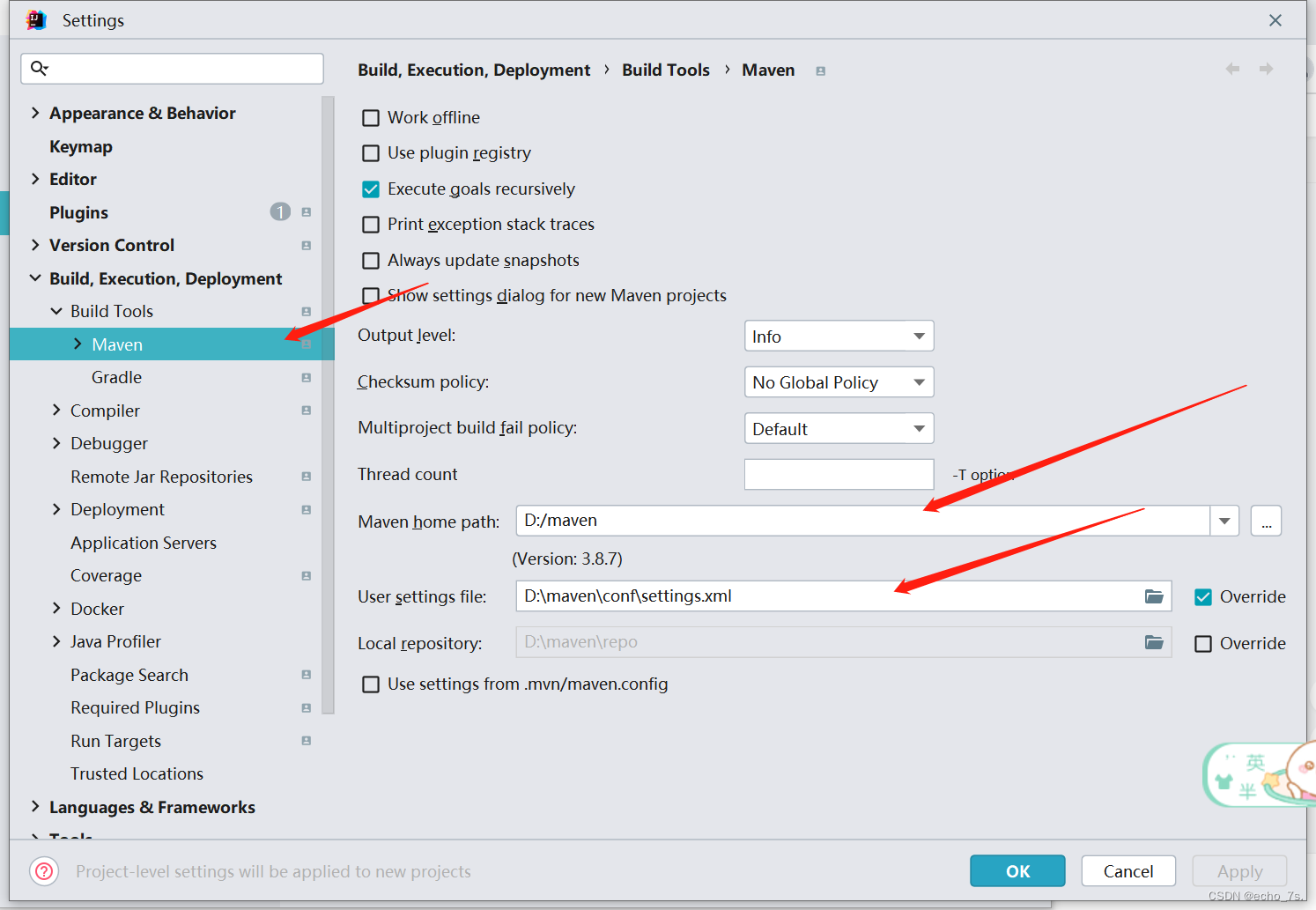Open Trusted Locations settings
This screenshot has width=1316, height=910.
point(137,774)
